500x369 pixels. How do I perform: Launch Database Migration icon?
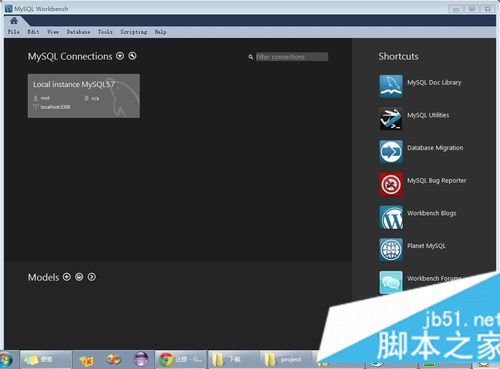pyautogui.click(x=391, y=151)
